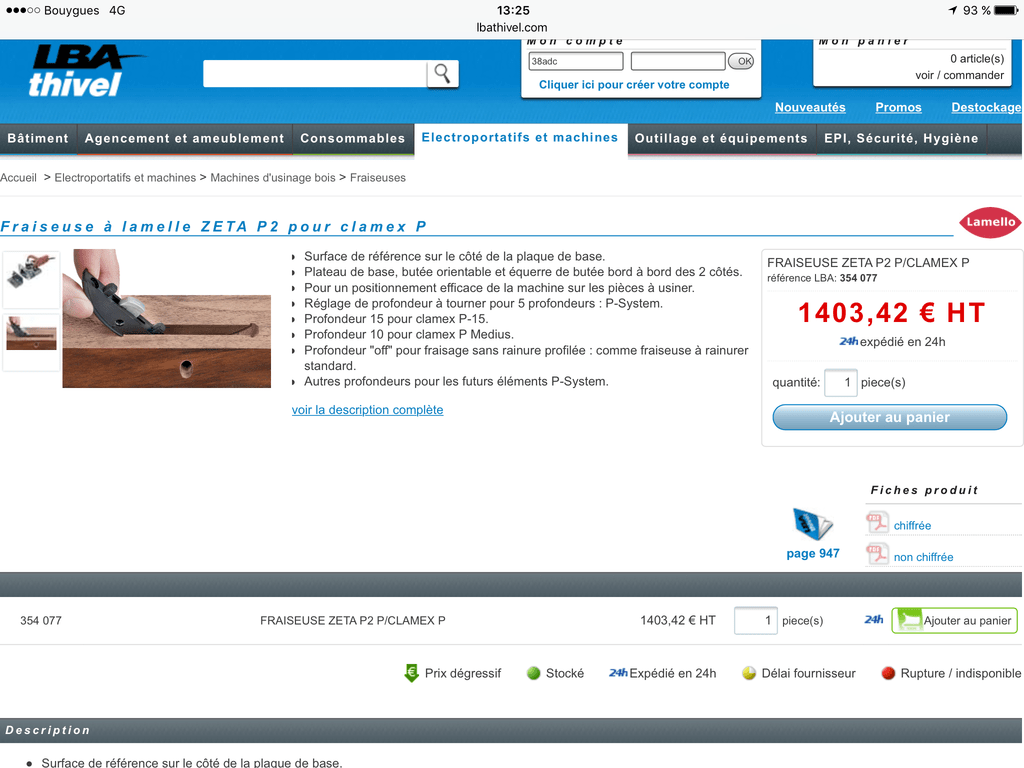
Task: Open Outillage et équipements menu
Action: tap(721, 138)
